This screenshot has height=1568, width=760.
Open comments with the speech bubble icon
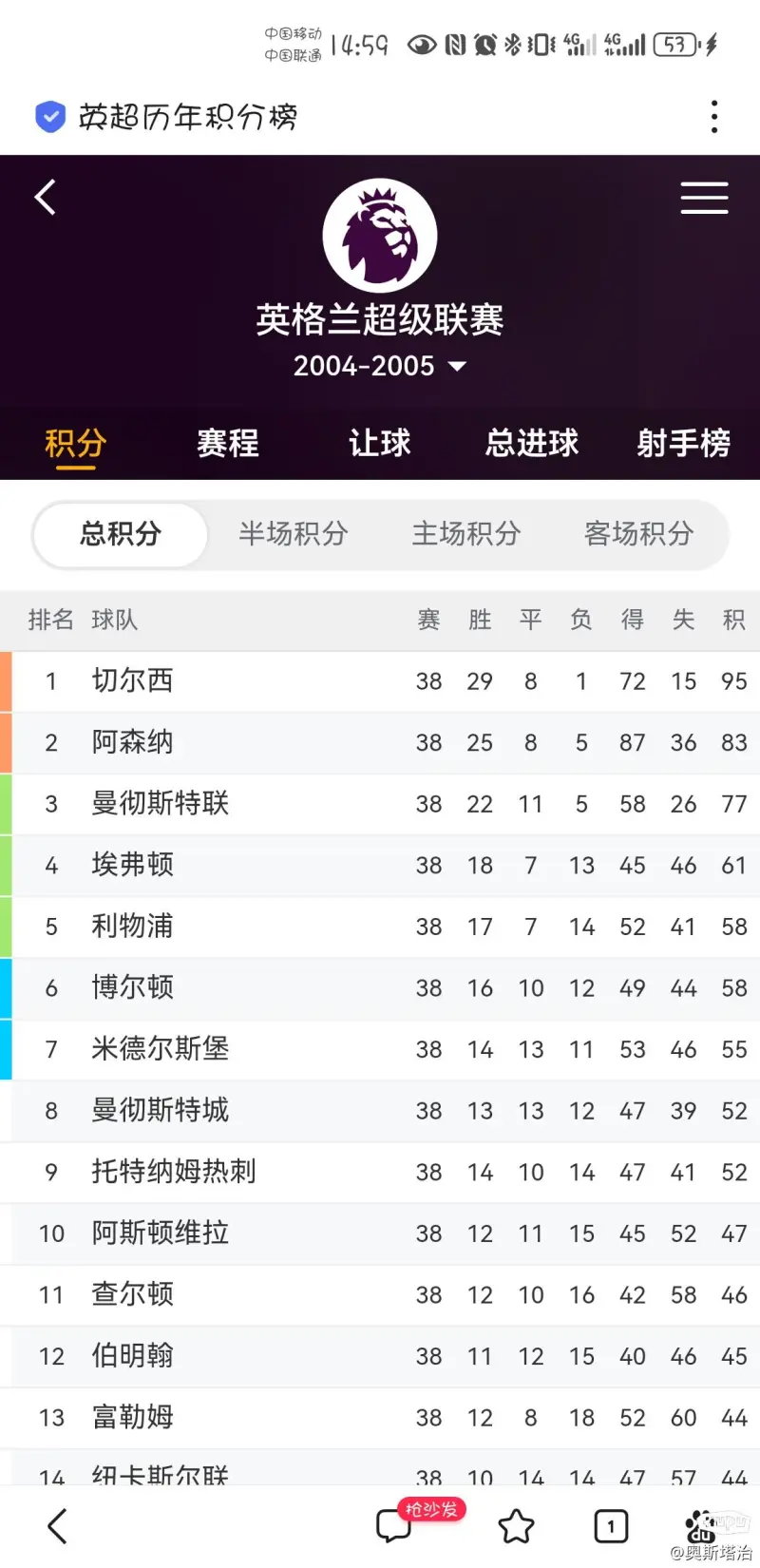point(393,1526)
